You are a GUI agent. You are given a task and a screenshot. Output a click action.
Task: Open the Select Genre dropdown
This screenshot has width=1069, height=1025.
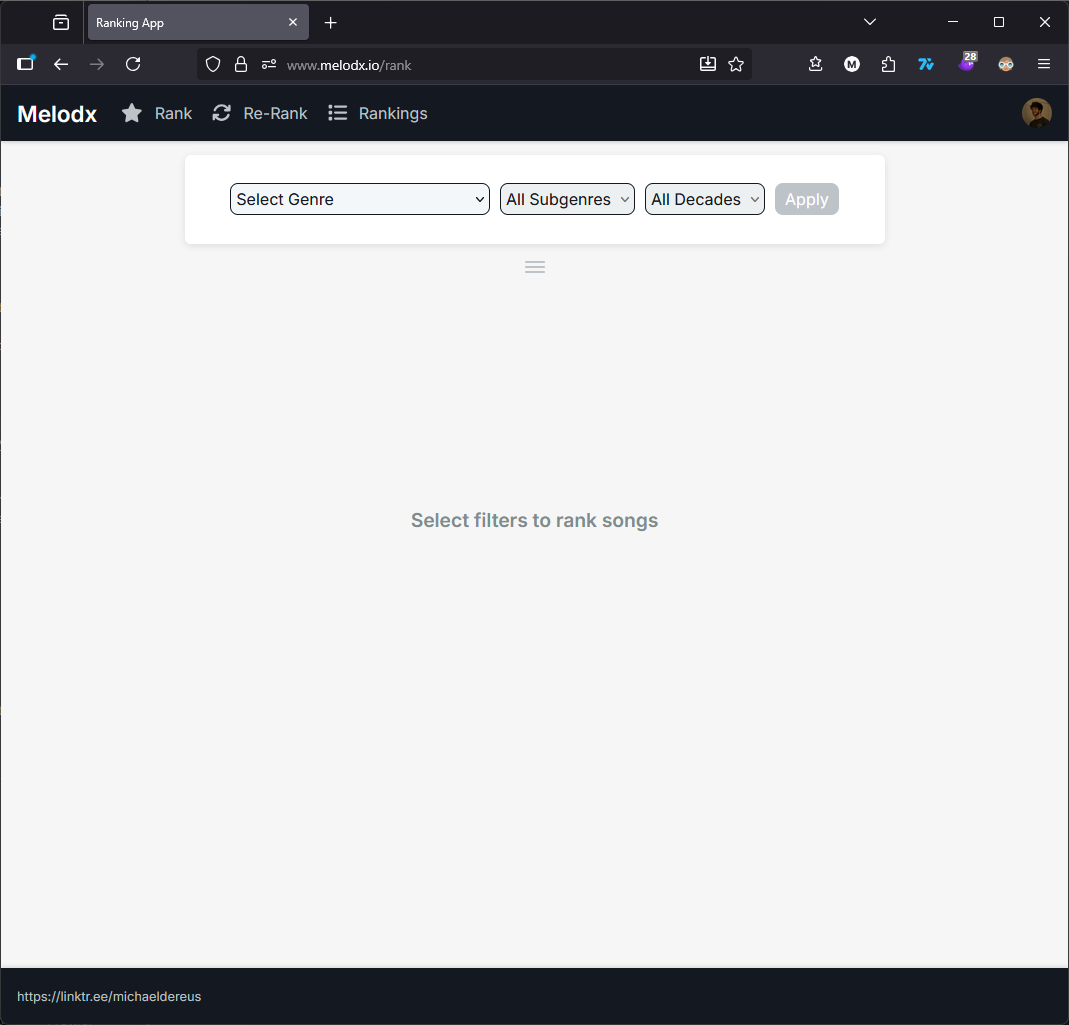tap(360, 199)
